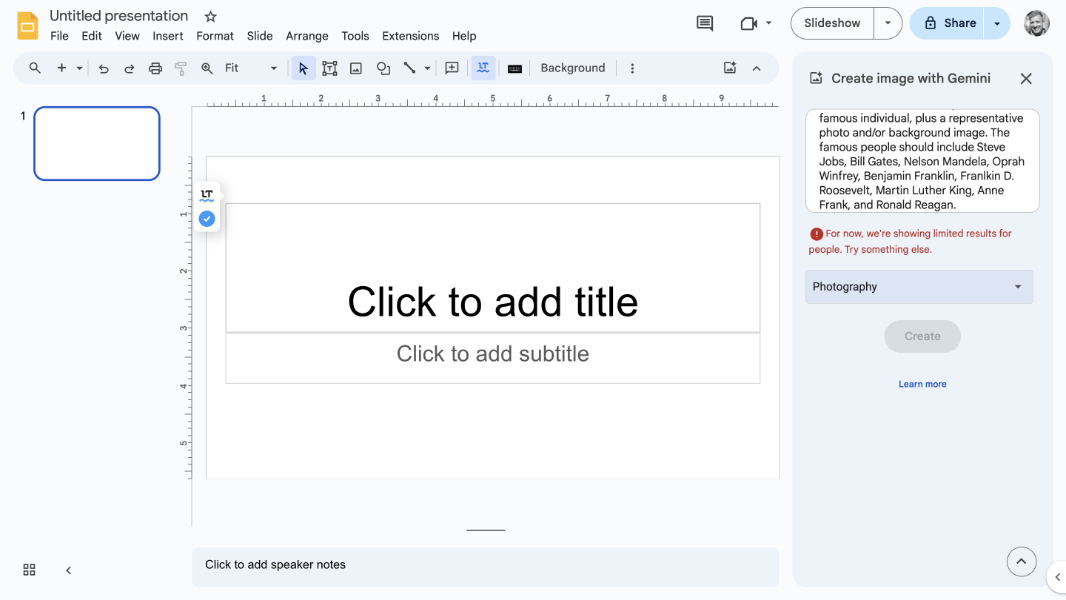Click the Insert image icon
Image resolution: width=1066 pixels, height=600 pixels.
356,69
